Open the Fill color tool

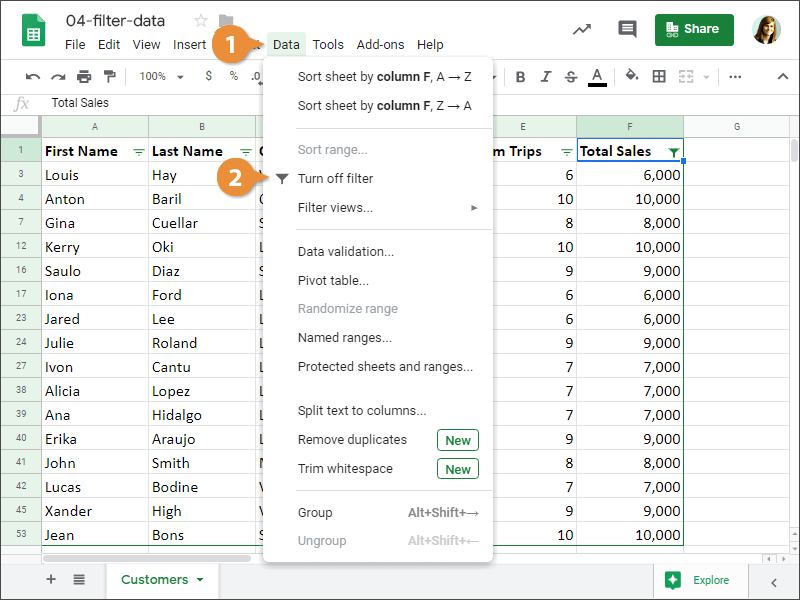coord(630,77)
